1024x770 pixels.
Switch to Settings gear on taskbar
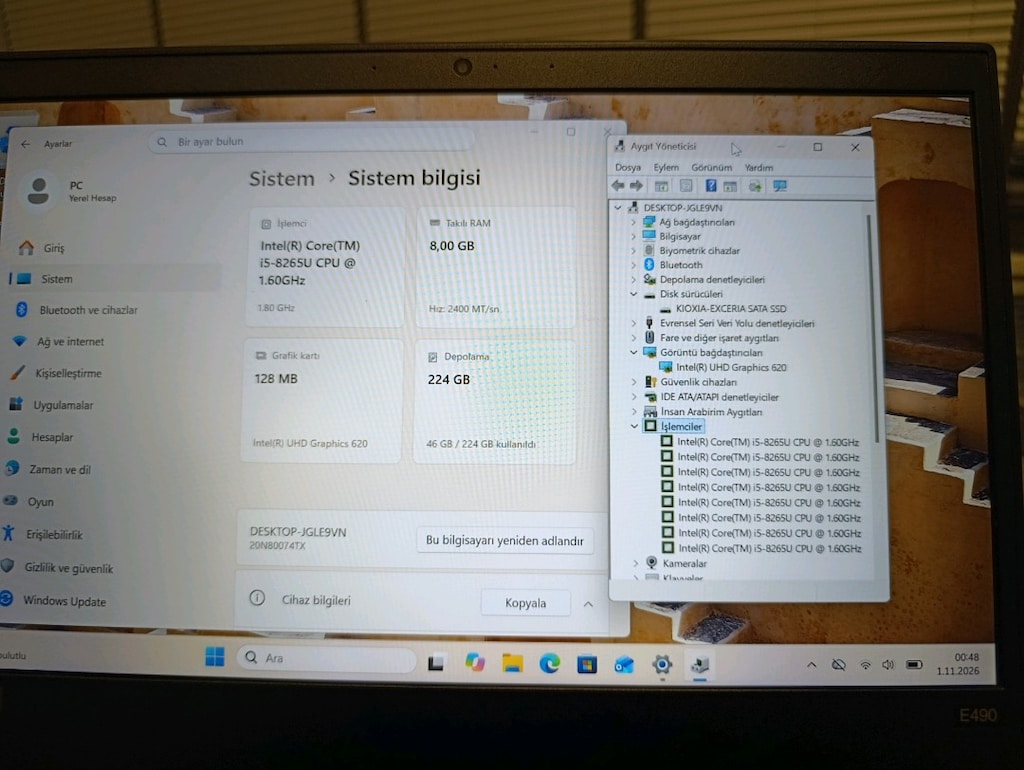coord(662,665)
